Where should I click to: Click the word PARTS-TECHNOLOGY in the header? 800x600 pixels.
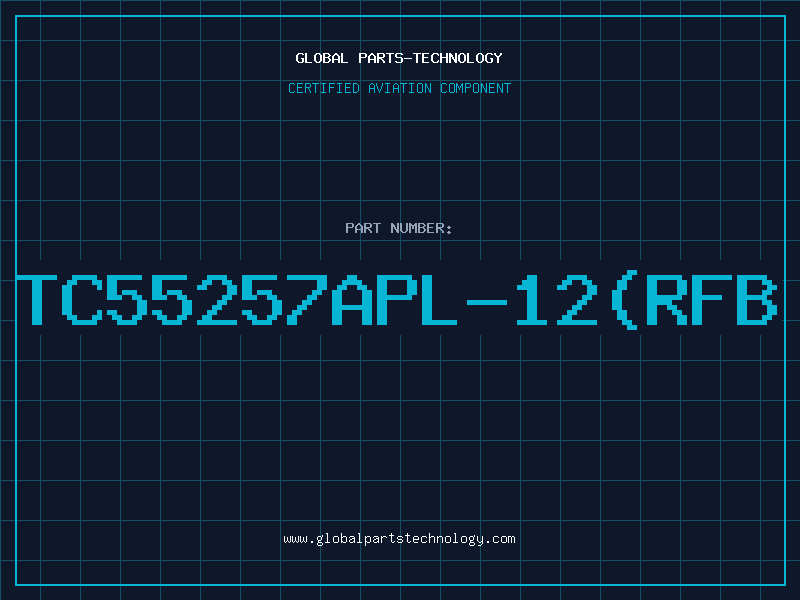[431, 58]
